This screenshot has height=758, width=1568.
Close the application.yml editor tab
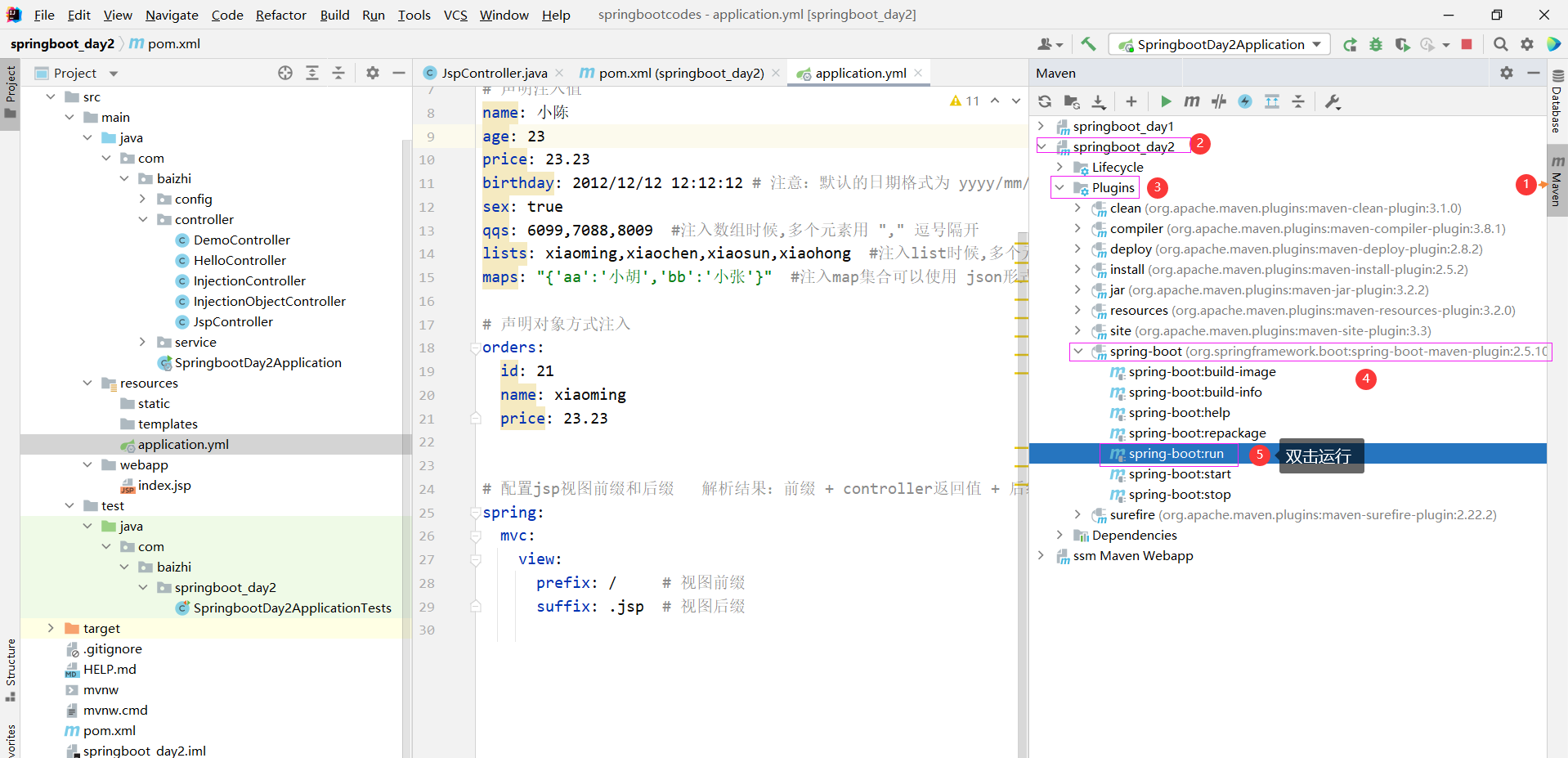918,73
